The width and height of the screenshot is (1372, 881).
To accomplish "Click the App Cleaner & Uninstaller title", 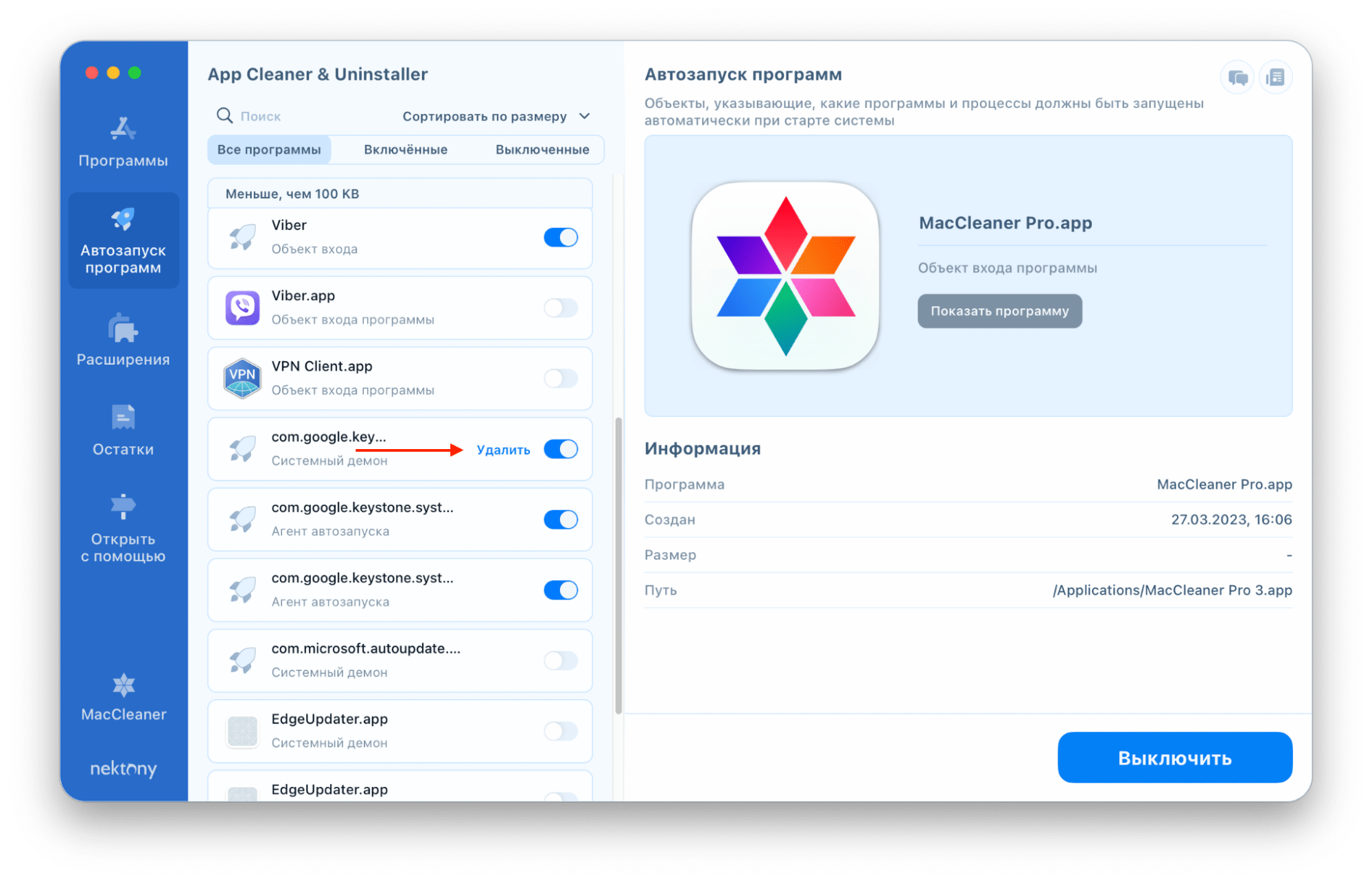I will [x=318, y=74].
